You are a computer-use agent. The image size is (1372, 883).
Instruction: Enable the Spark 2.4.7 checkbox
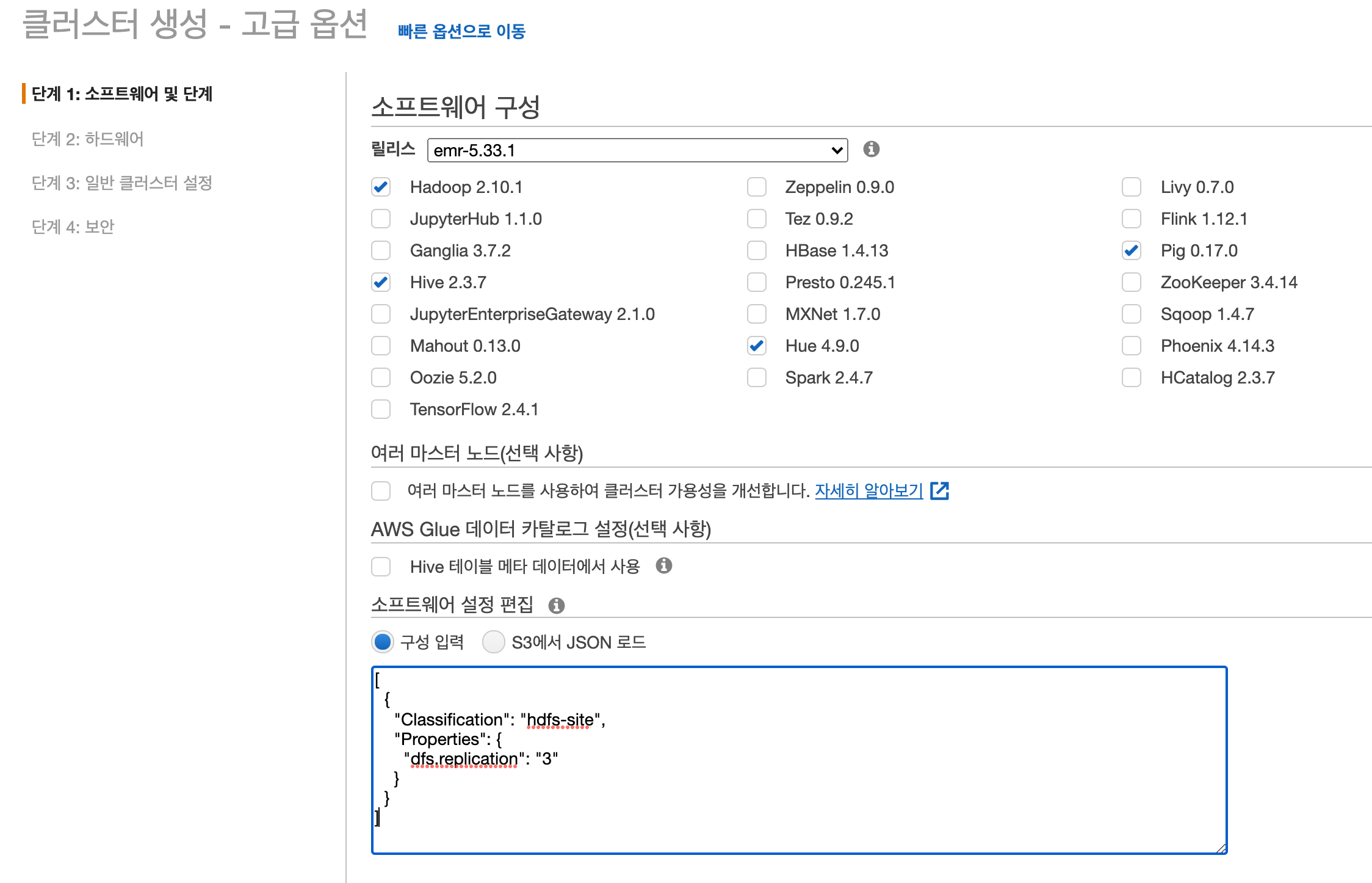[x=757, y=377]
